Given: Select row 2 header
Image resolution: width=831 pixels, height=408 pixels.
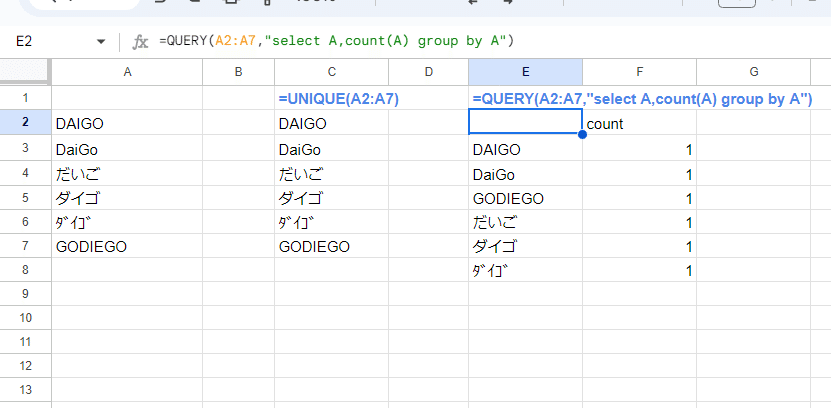Looking at the screenshot, I should click(x=25, y=122).
